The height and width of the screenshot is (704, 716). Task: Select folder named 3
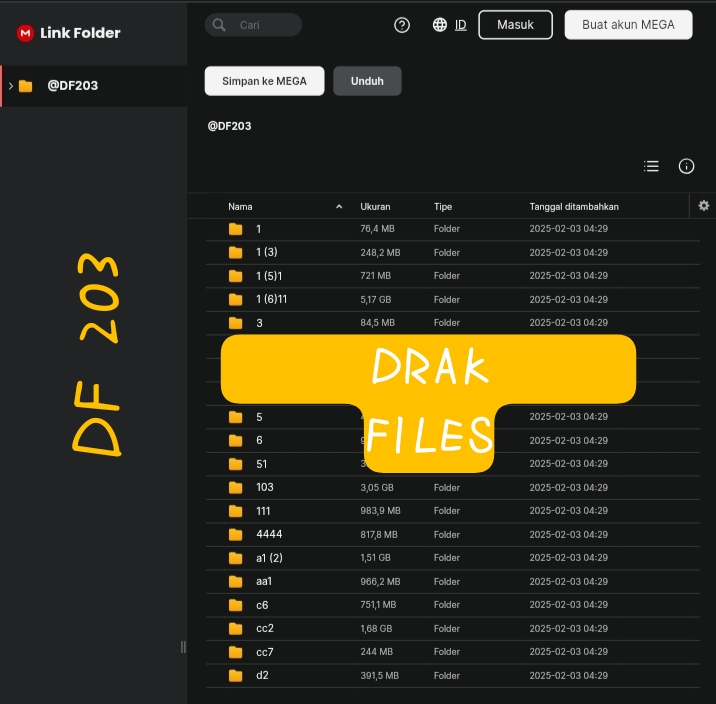453,323
